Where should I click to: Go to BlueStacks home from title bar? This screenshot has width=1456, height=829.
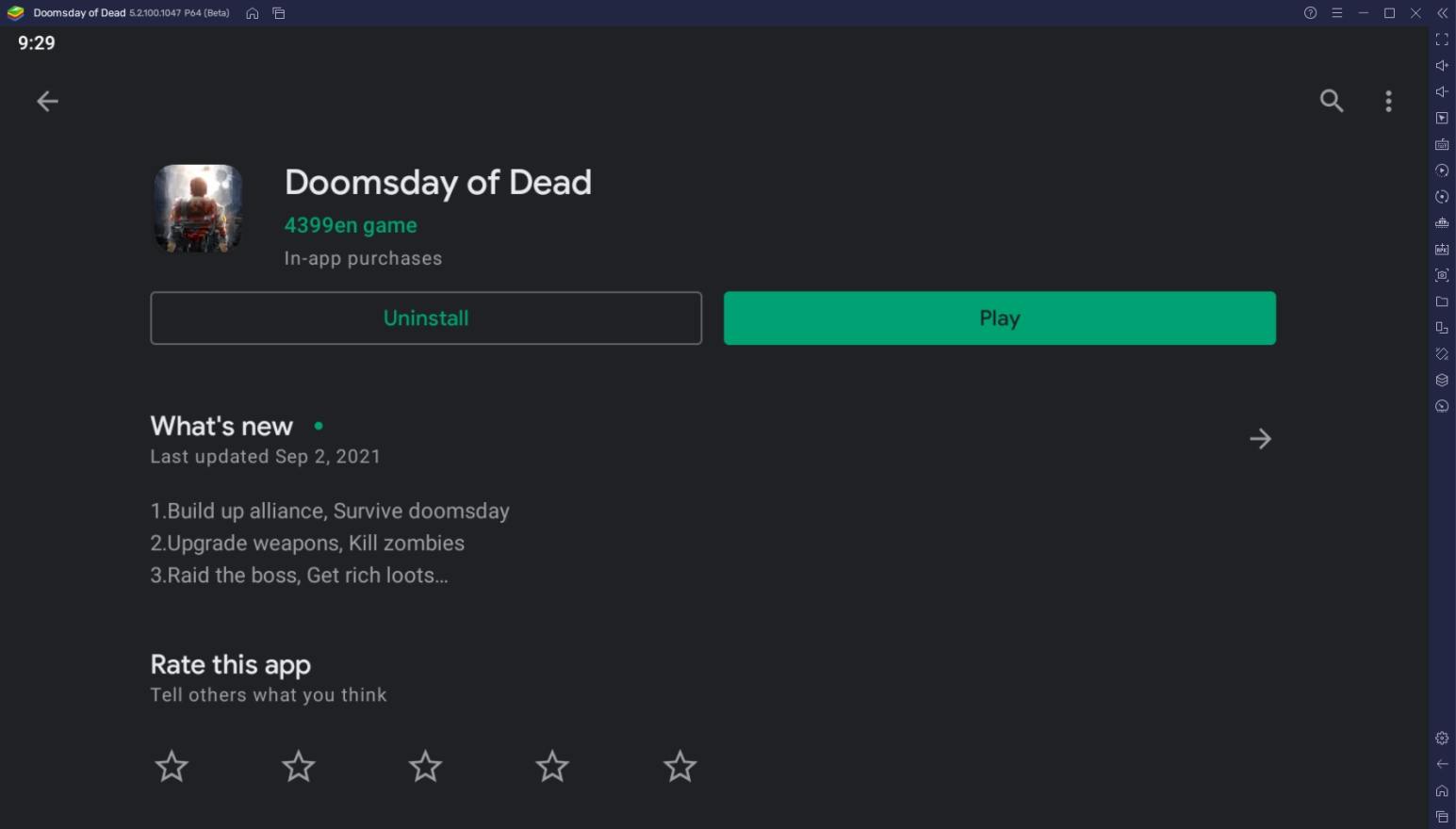pos(253,13)
